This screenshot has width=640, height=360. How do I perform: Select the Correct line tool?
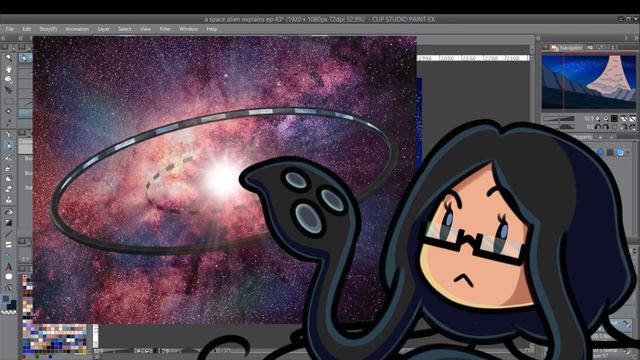coord(9,288)
